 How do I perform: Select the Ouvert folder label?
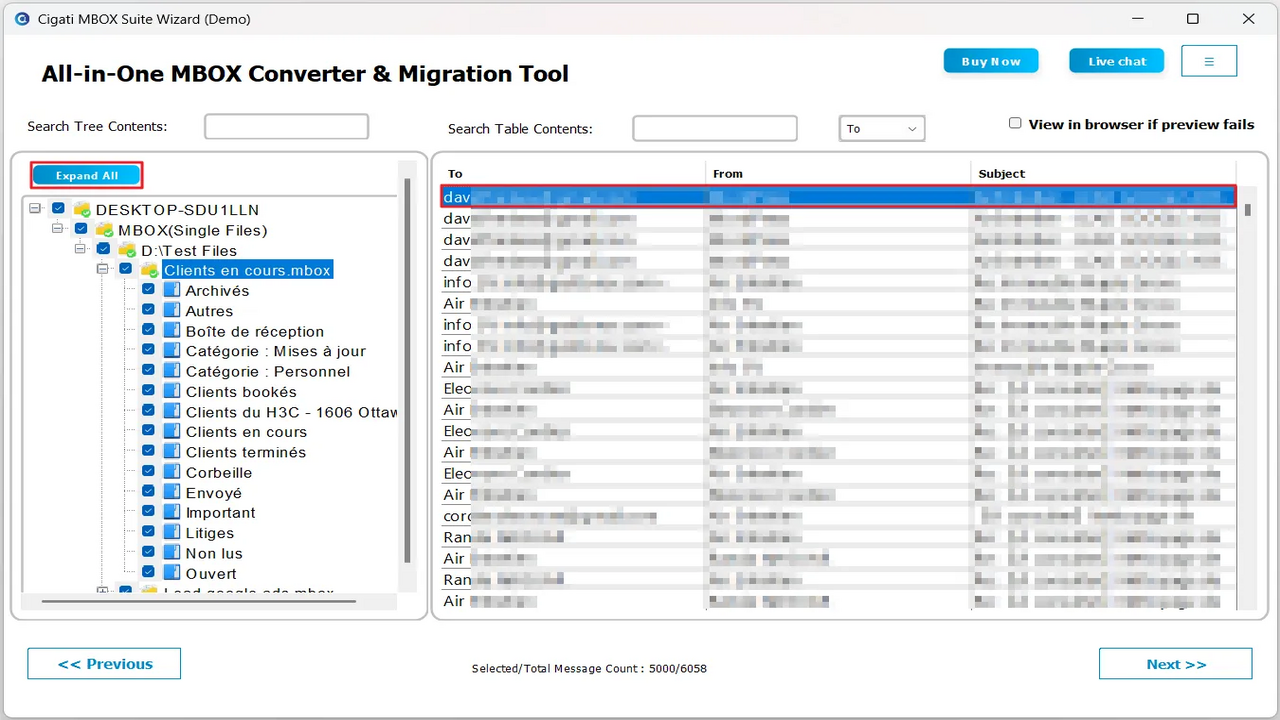(x=211, y=574)
